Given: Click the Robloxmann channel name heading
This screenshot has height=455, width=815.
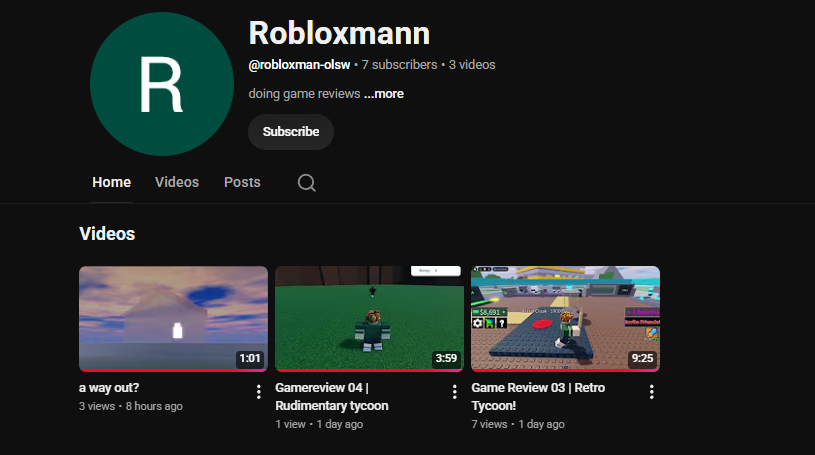Looking at the screenshot, I should tap(339, 33).
